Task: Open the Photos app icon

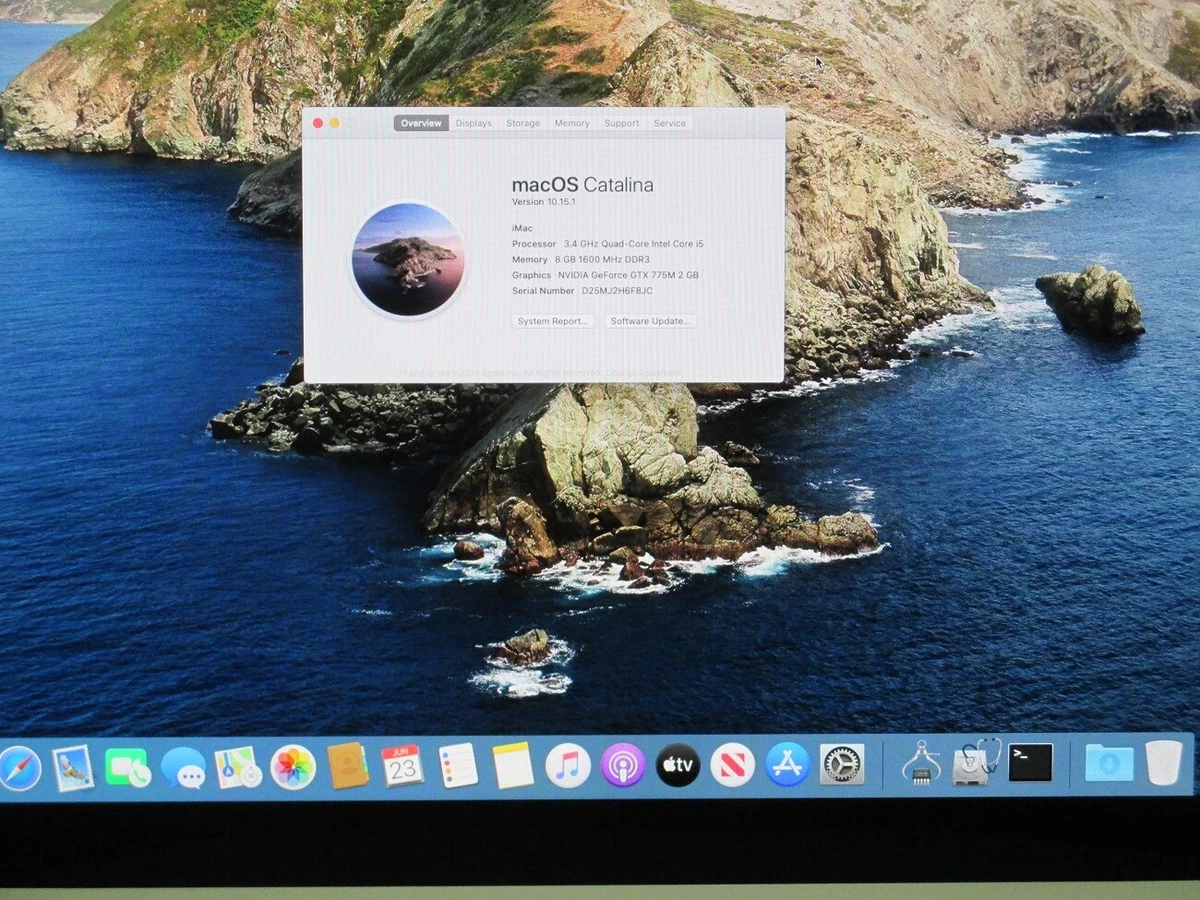Action: 293,768
